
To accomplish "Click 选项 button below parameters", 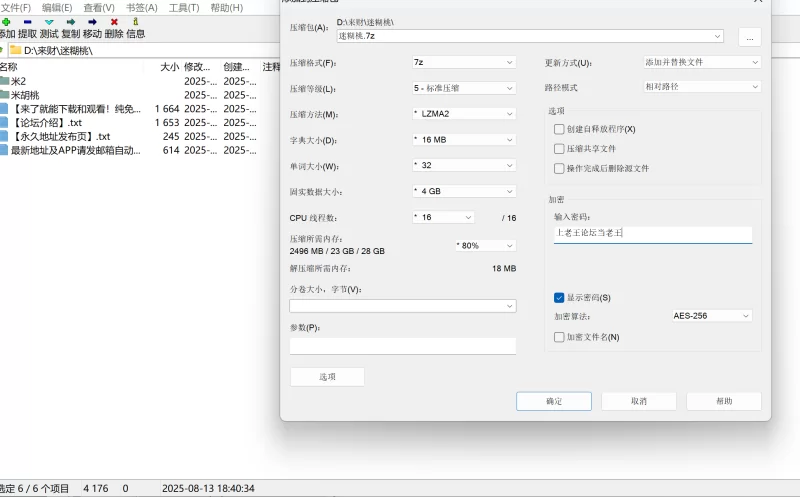I will 328,377.
